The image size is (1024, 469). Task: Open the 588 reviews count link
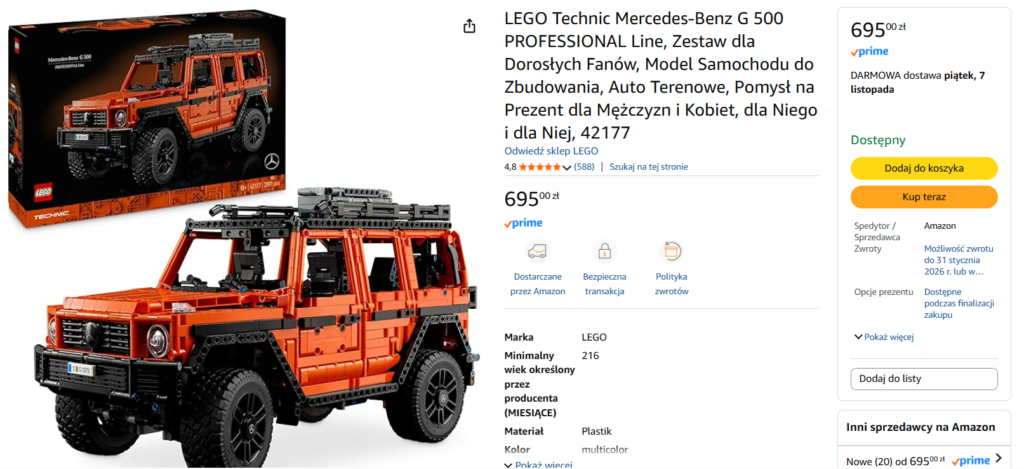(x=584, y=167)
